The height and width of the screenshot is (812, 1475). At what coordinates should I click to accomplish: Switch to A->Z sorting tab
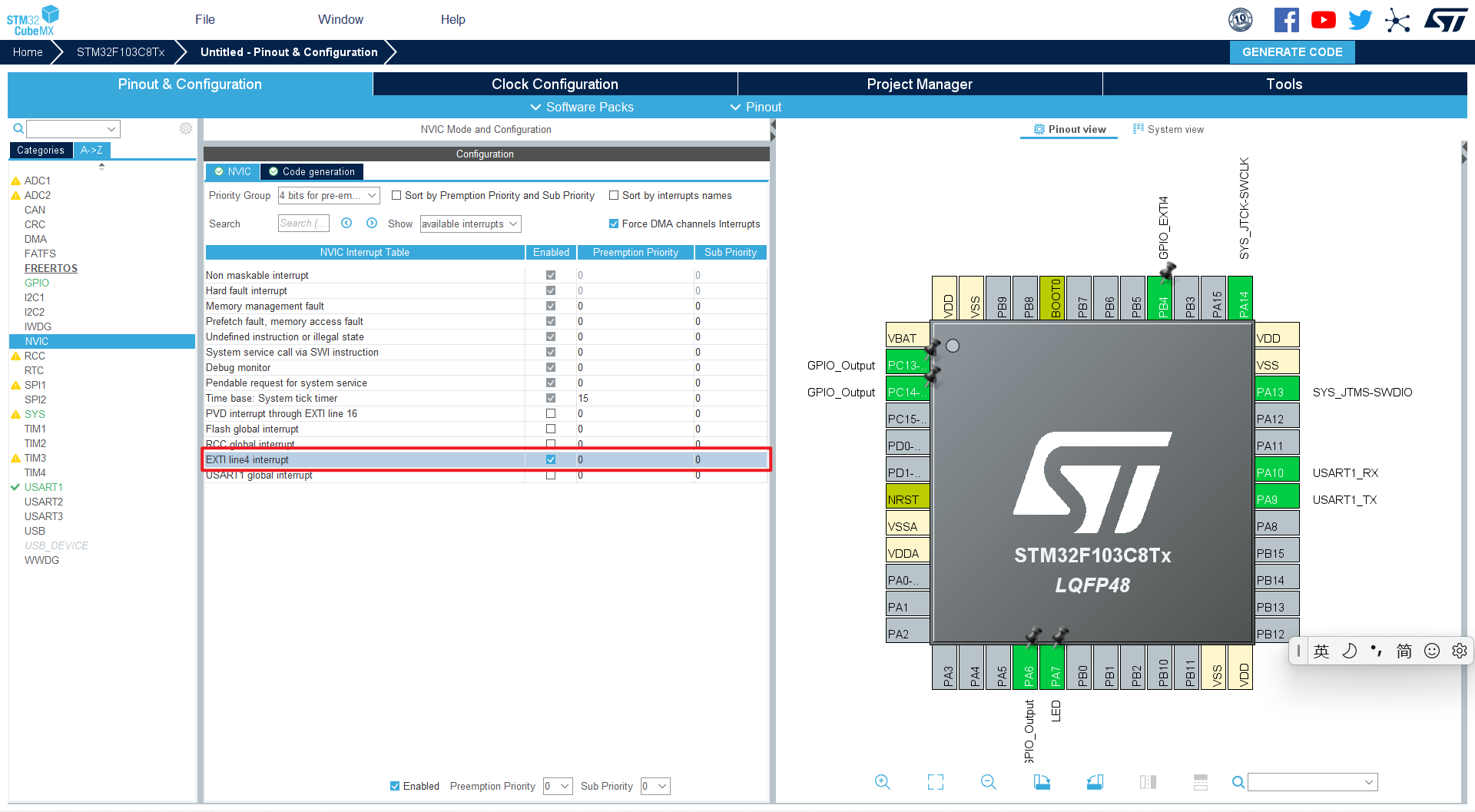click(x=91, y=150)
